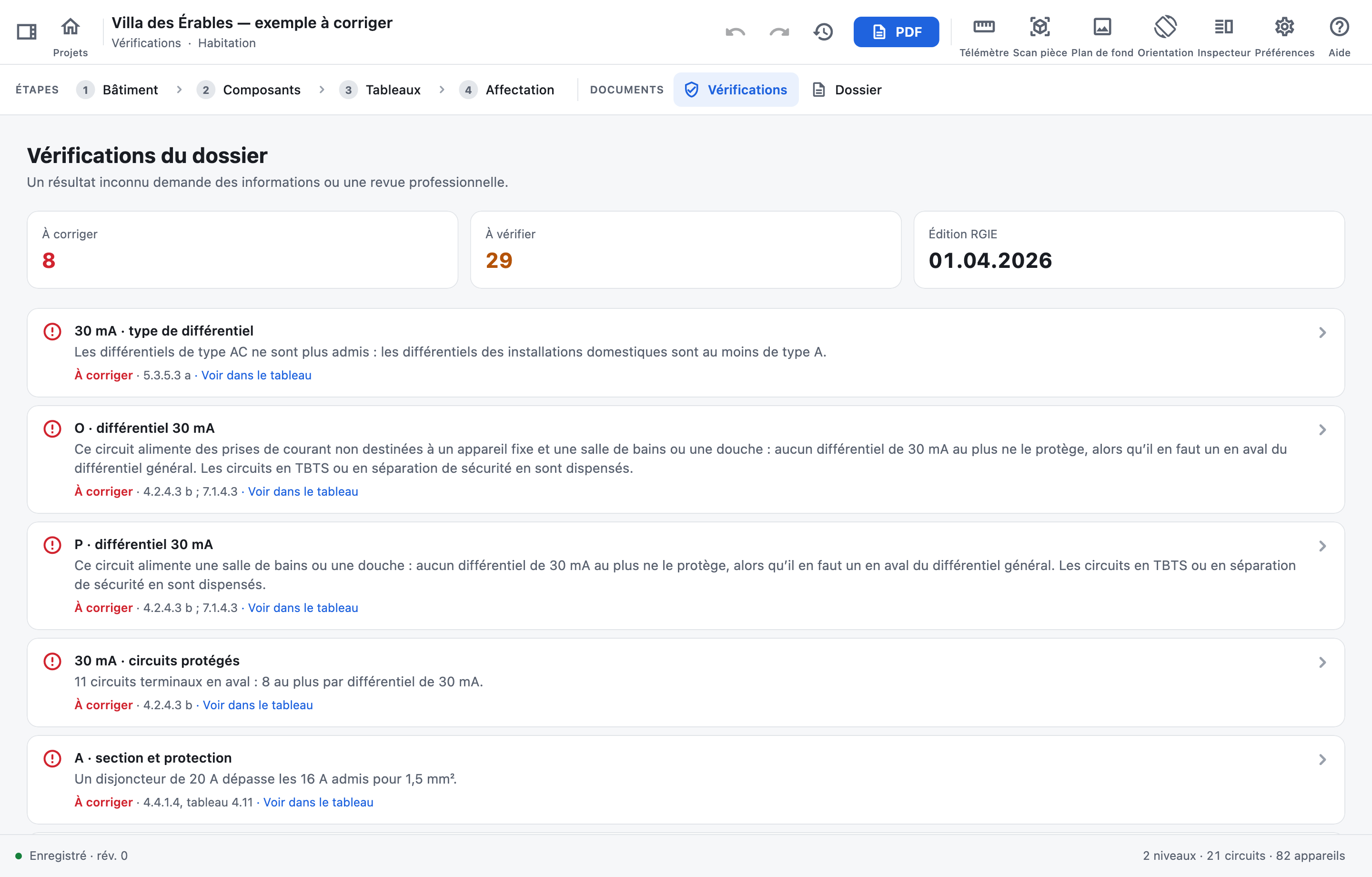Expand 'P · différentiel 30 mA' chevron

(x=1322, y=546)
